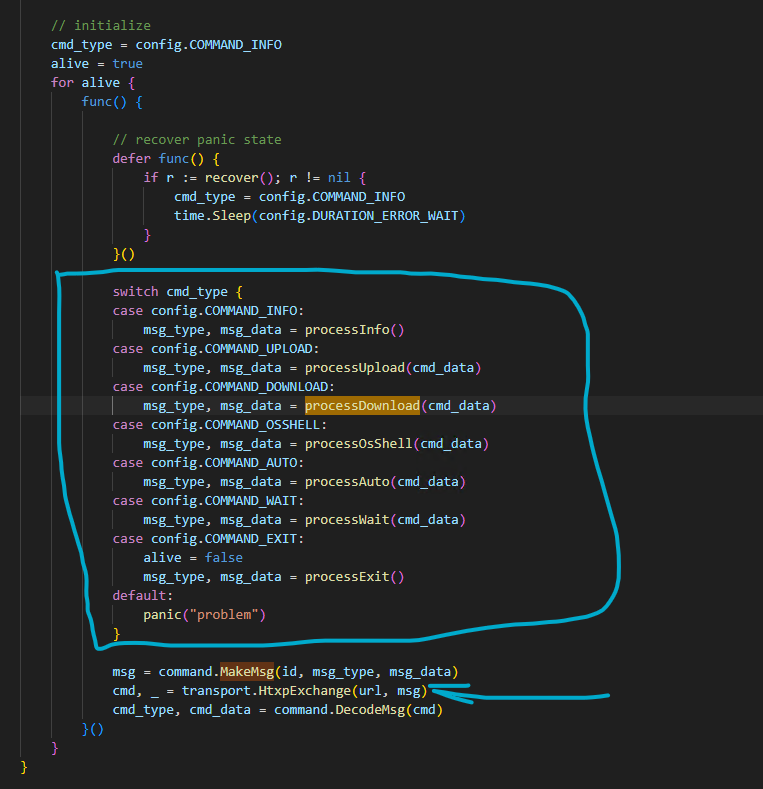The width and height of the screenshot is (763, 789).
Task: Click the processExit() function call
Action: [354, 577]
